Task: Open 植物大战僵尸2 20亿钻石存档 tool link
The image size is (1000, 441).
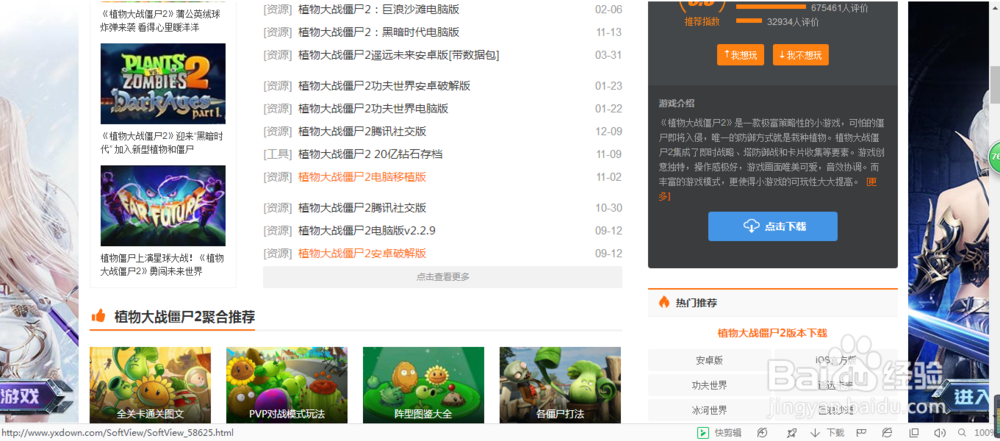Action: (370, 154)
